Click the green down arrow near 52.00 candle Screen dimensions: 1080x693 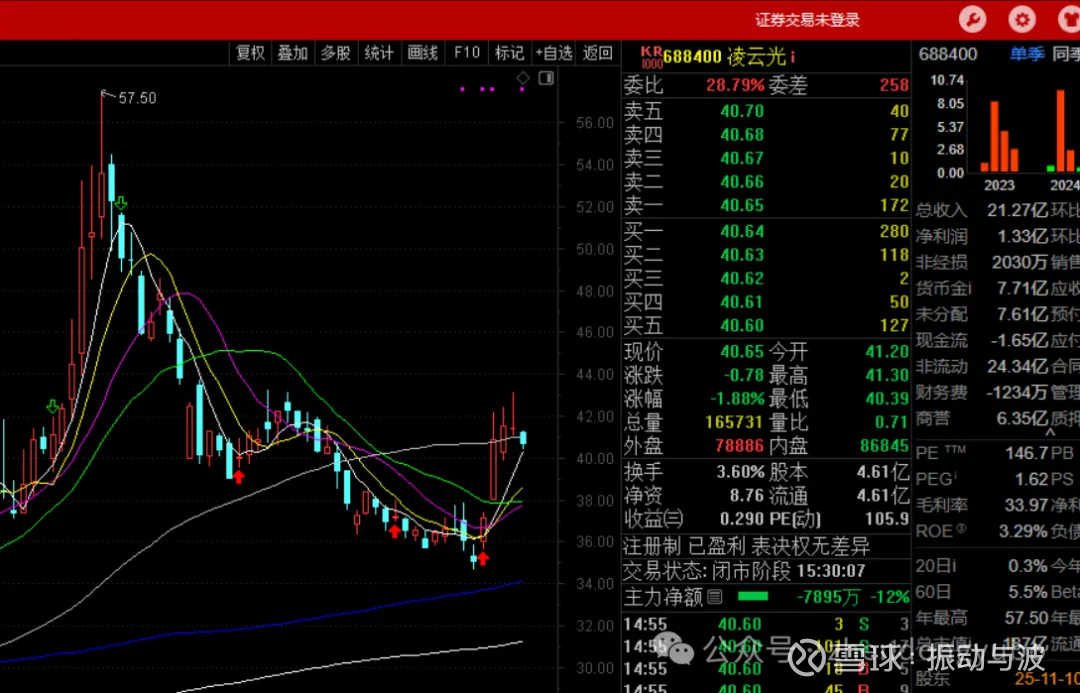121,203
